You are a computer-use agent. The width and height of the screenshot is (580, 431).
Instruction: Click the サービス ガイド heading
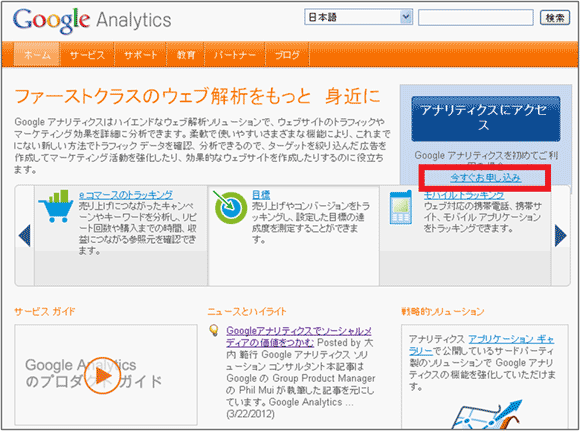coord(45,312)
